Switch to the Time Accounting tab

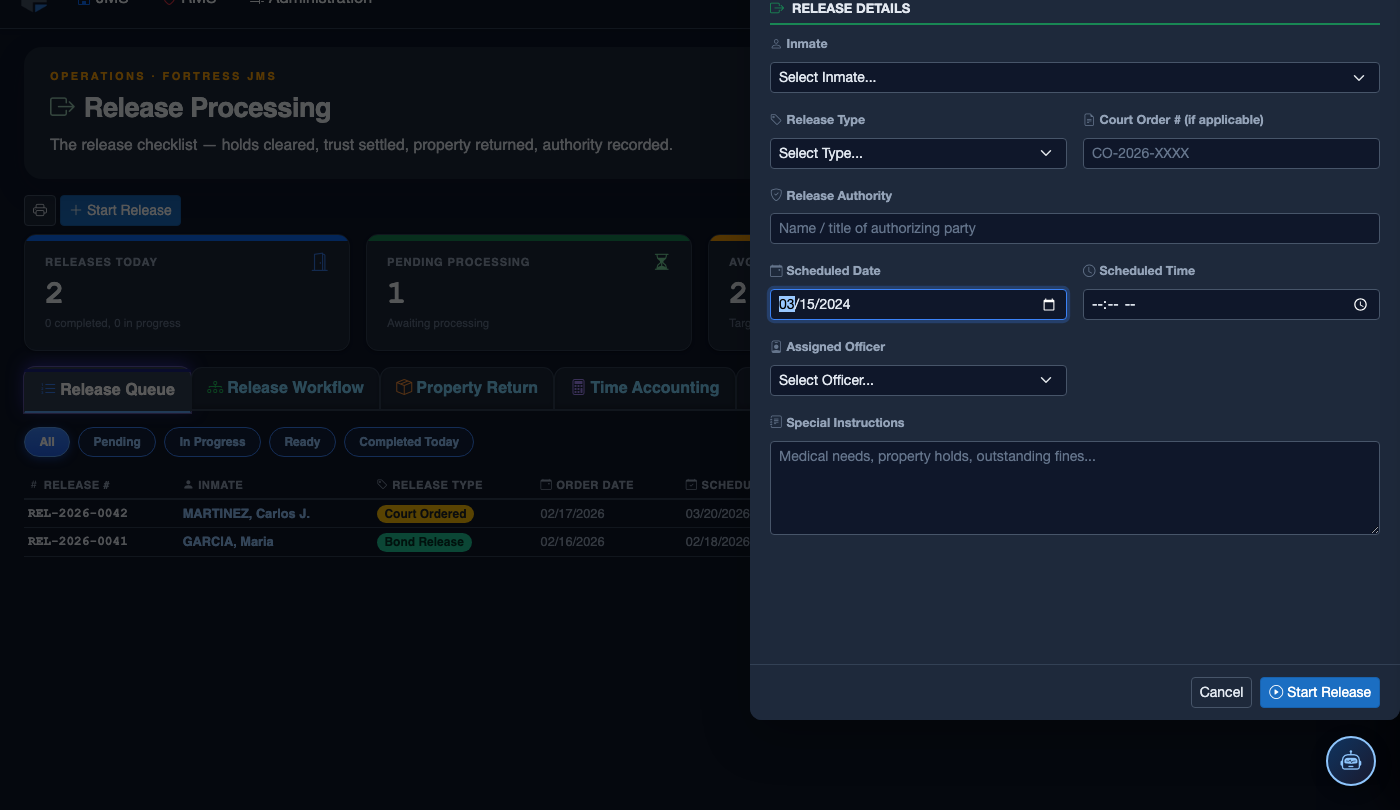(645, 388)
